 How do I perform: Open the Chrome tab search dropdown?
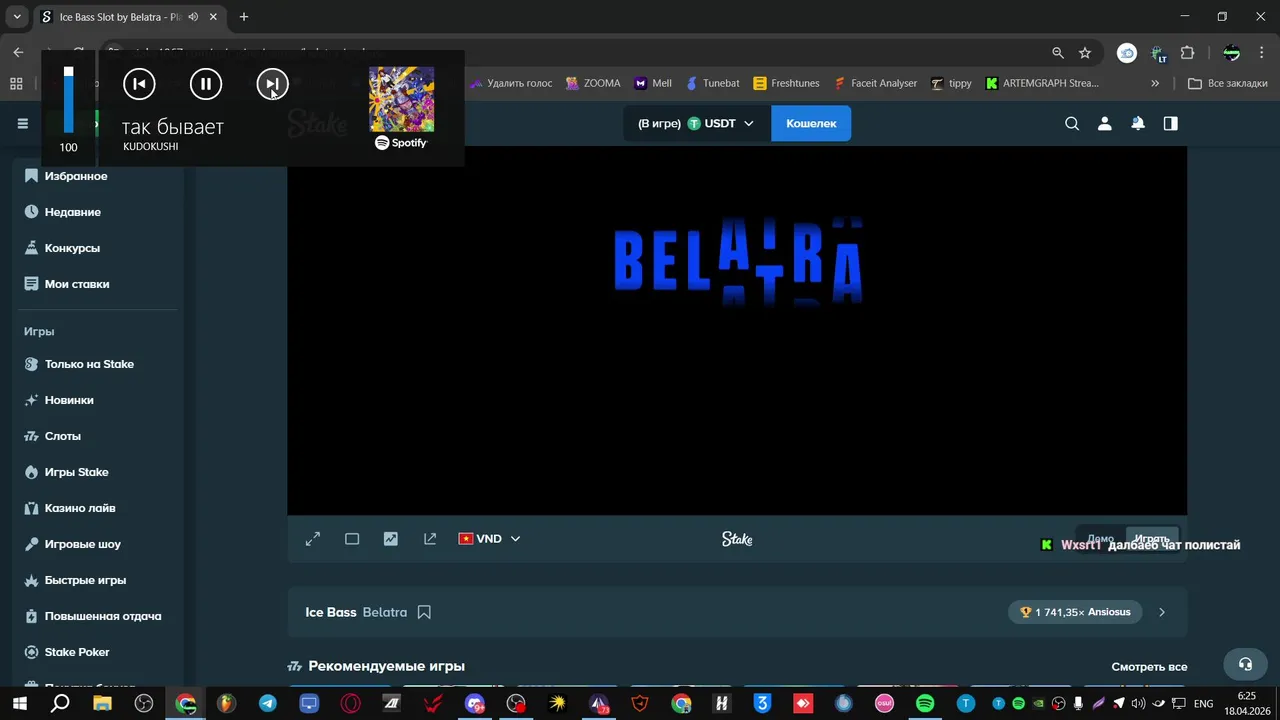(x=17, y=17)
